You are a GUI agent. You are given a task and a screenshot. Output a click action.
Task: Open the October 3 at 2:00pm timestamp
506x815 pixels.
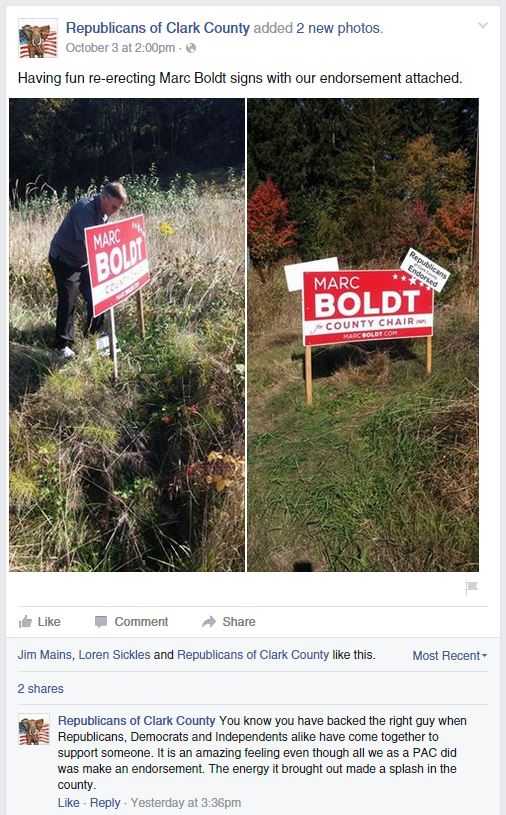(120, 48)
